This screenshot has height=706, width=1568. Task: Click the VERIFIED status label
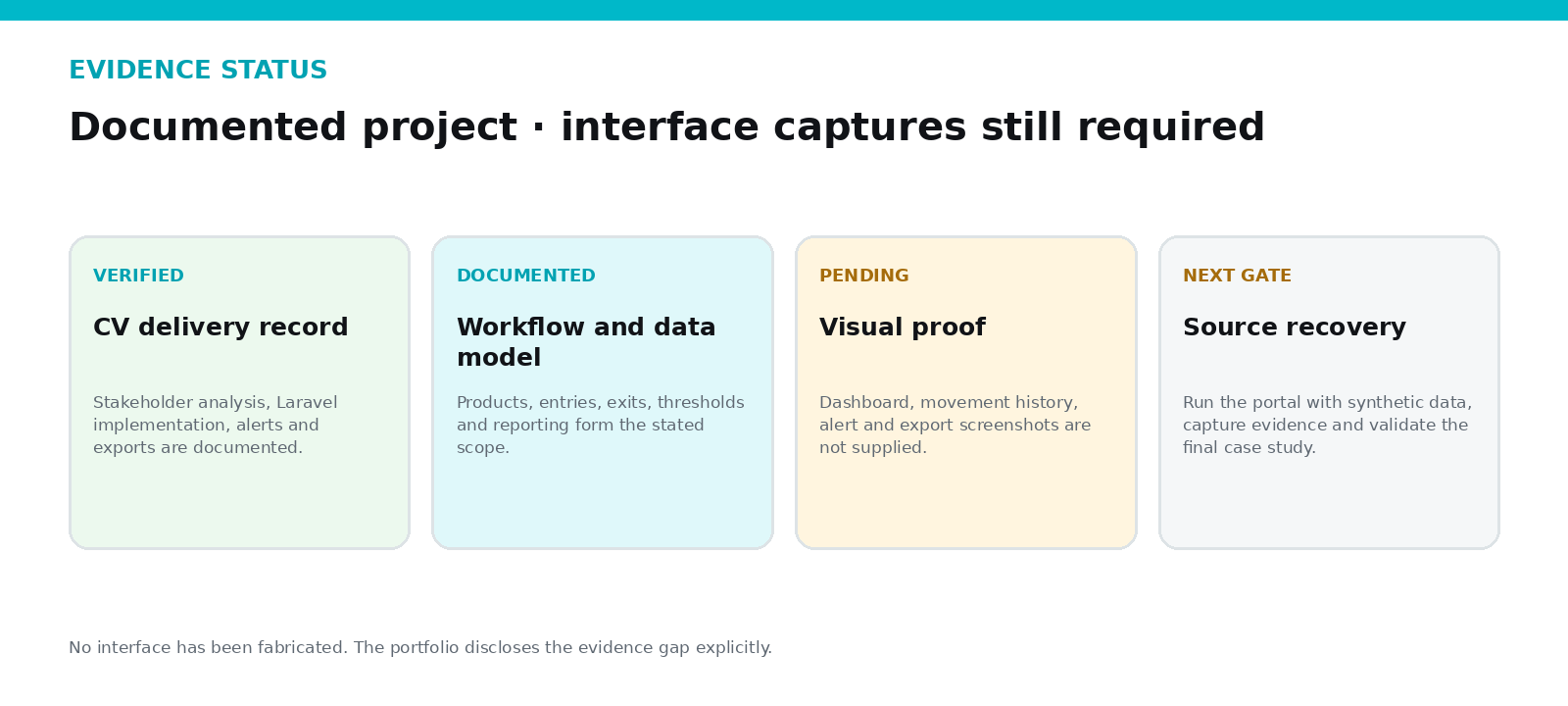tap(138, 276)
